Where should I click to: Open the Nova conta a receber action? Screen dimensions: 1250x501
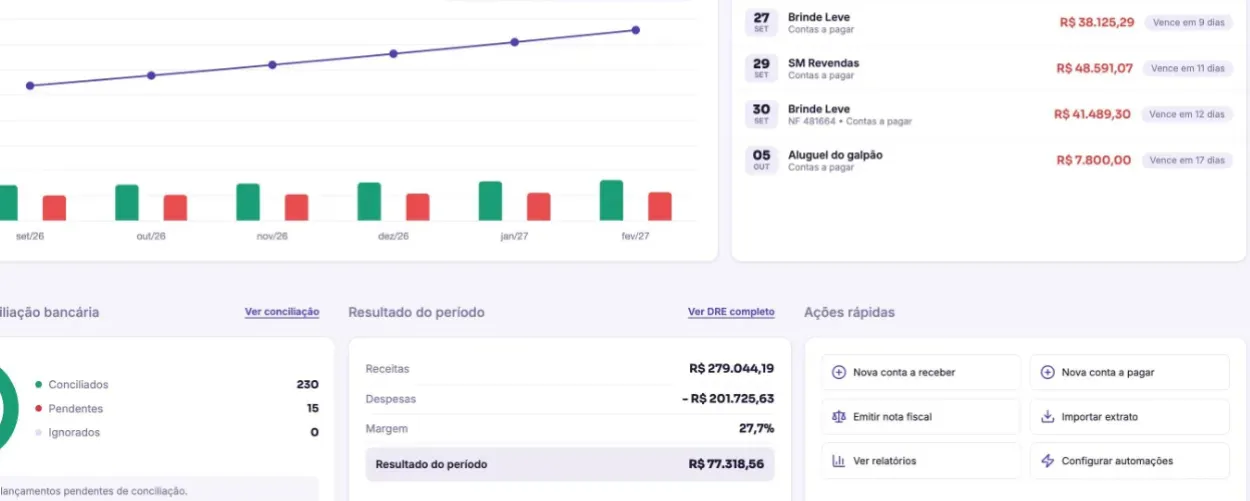pyautogui.click(x=921, y=372)
